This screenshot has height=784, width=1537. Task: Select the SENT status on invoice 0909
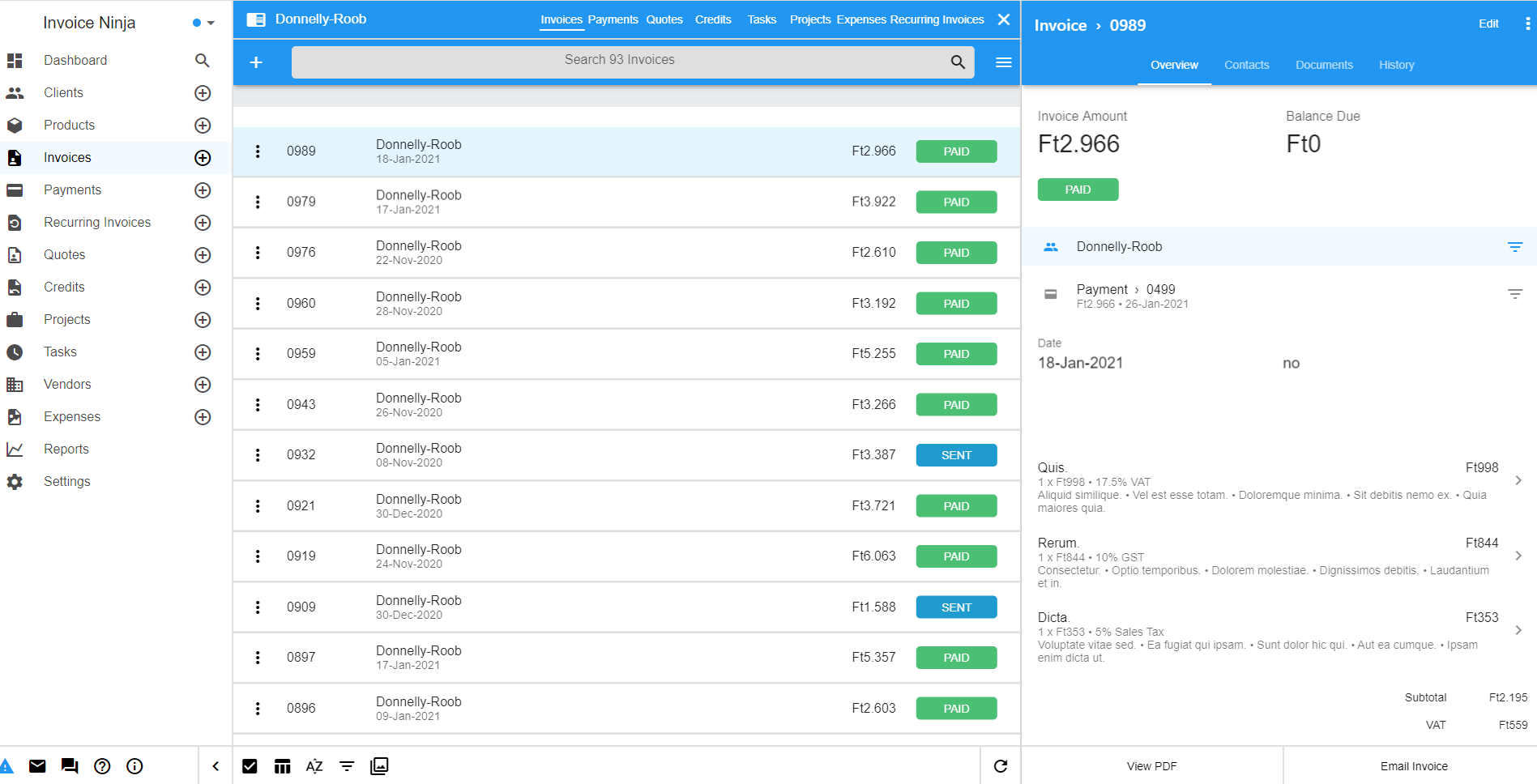[956, 607]
